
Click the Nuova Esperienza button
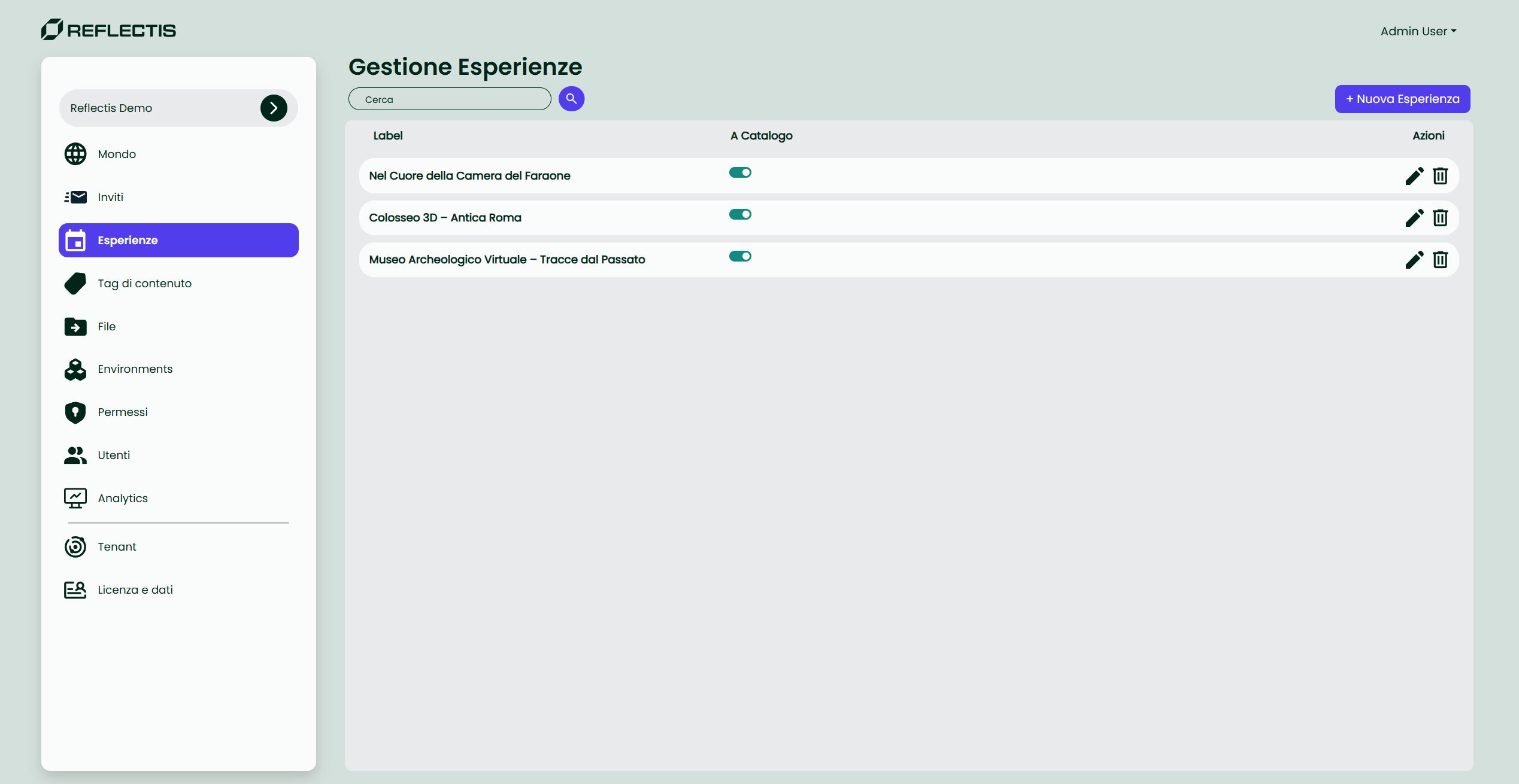1402,99
